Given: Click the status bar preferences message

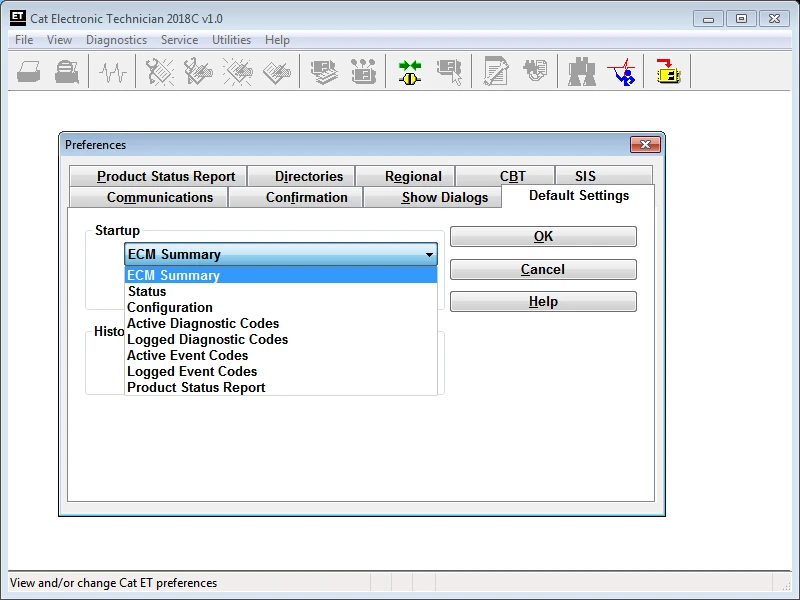Looking at the screenshot, I should coord(113,583).
